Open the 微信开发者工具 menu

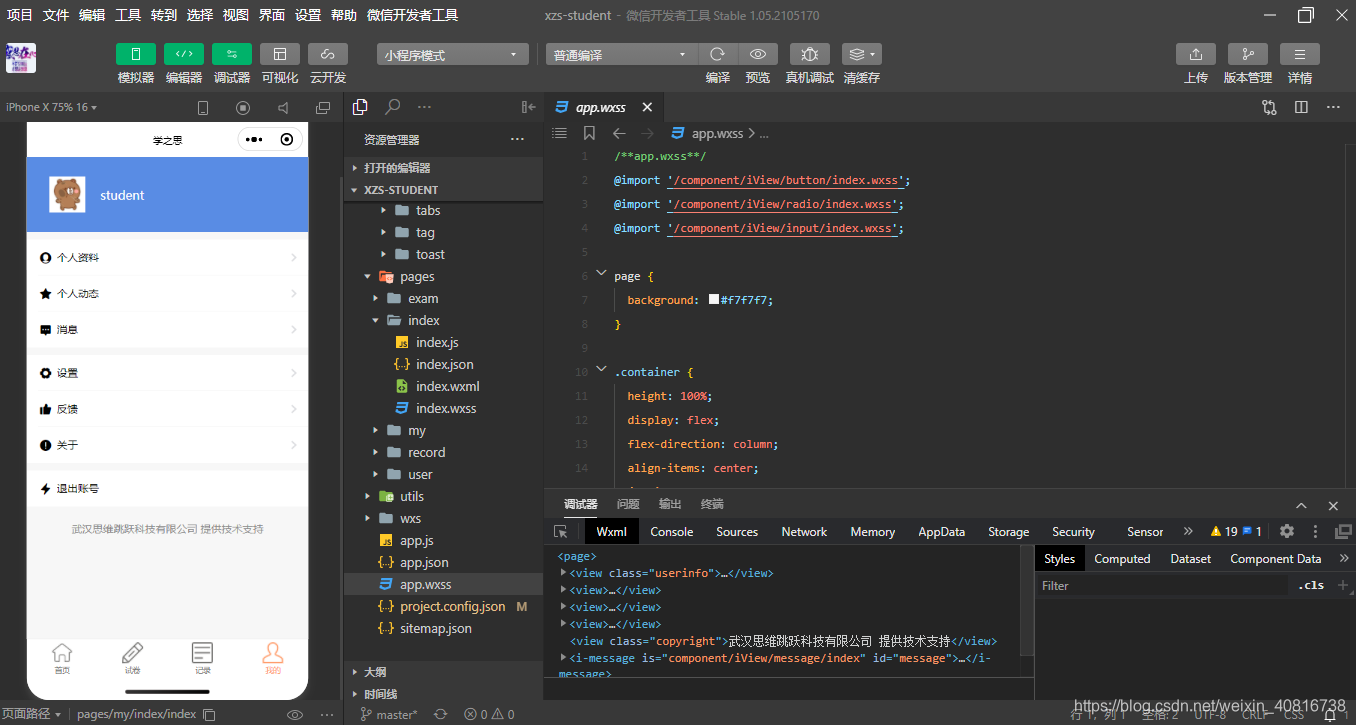(412, 15)
